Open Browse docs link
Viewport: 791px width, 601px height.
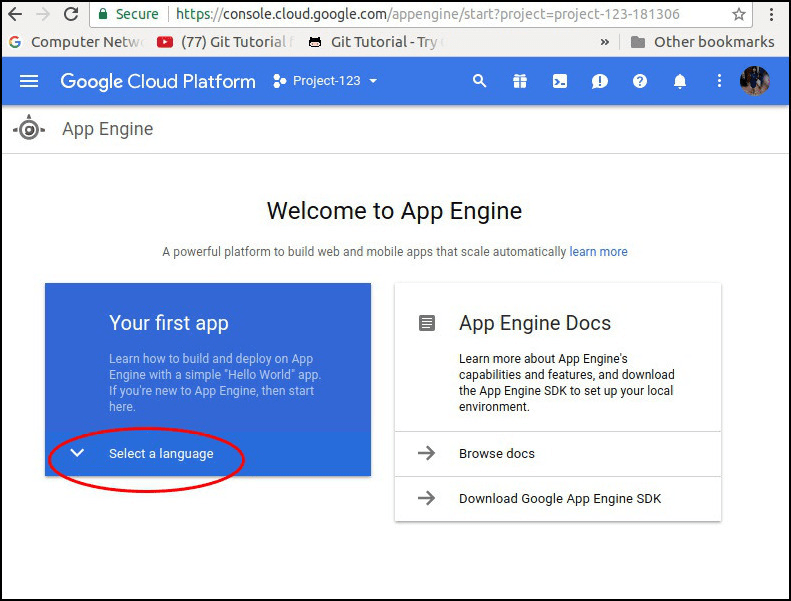558,454
